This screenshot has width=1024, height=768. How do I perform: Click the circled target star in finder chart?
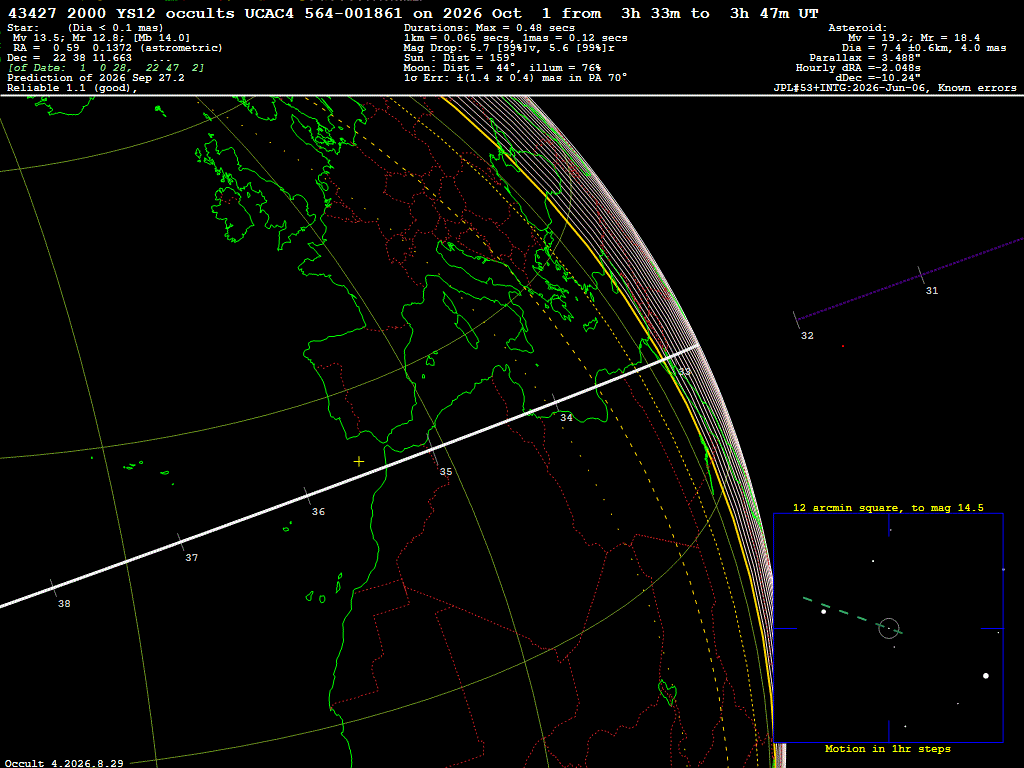(889, 628)
